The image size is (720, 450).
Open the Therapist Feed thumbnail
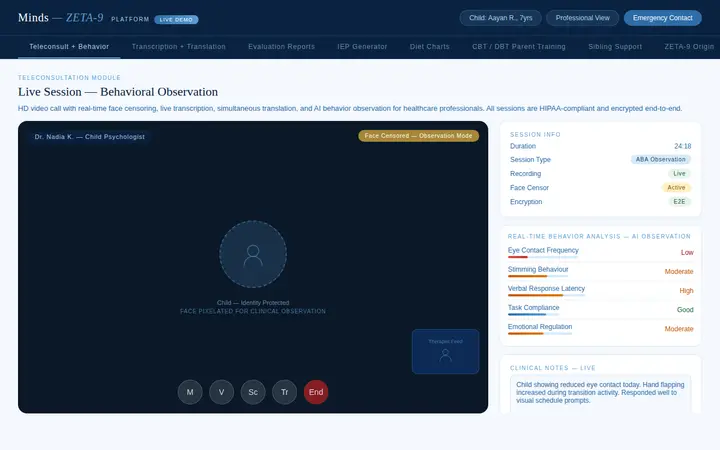[x=445, y=351]
